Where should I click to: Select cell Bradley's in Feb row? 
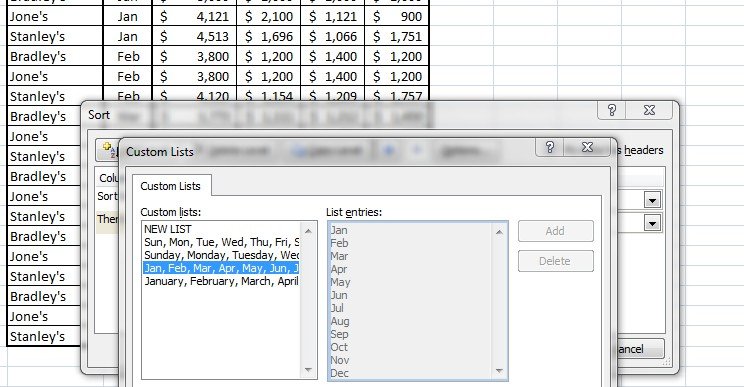point(56,56)
